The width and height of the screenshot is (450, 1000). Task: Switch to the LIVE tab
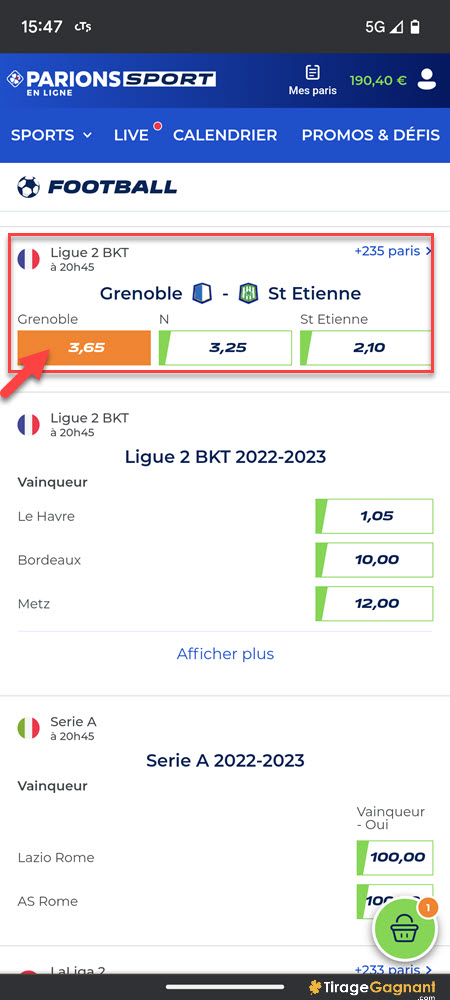[x=131, y=135]
